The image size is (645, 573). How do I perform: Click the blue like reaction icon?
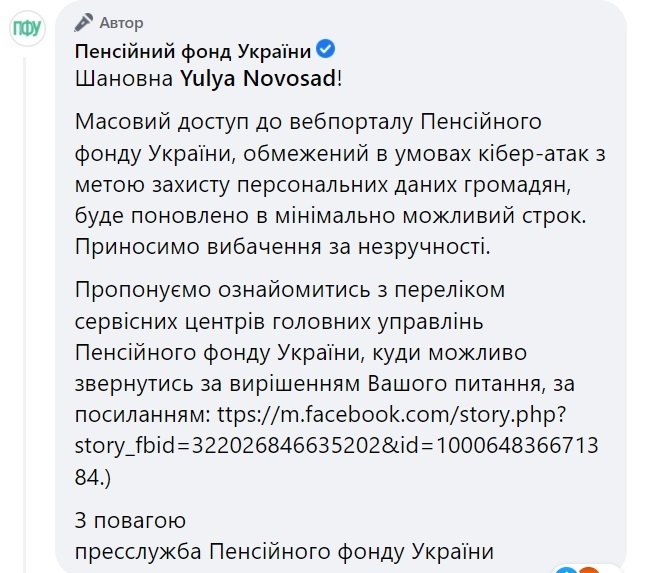[566, 570]
